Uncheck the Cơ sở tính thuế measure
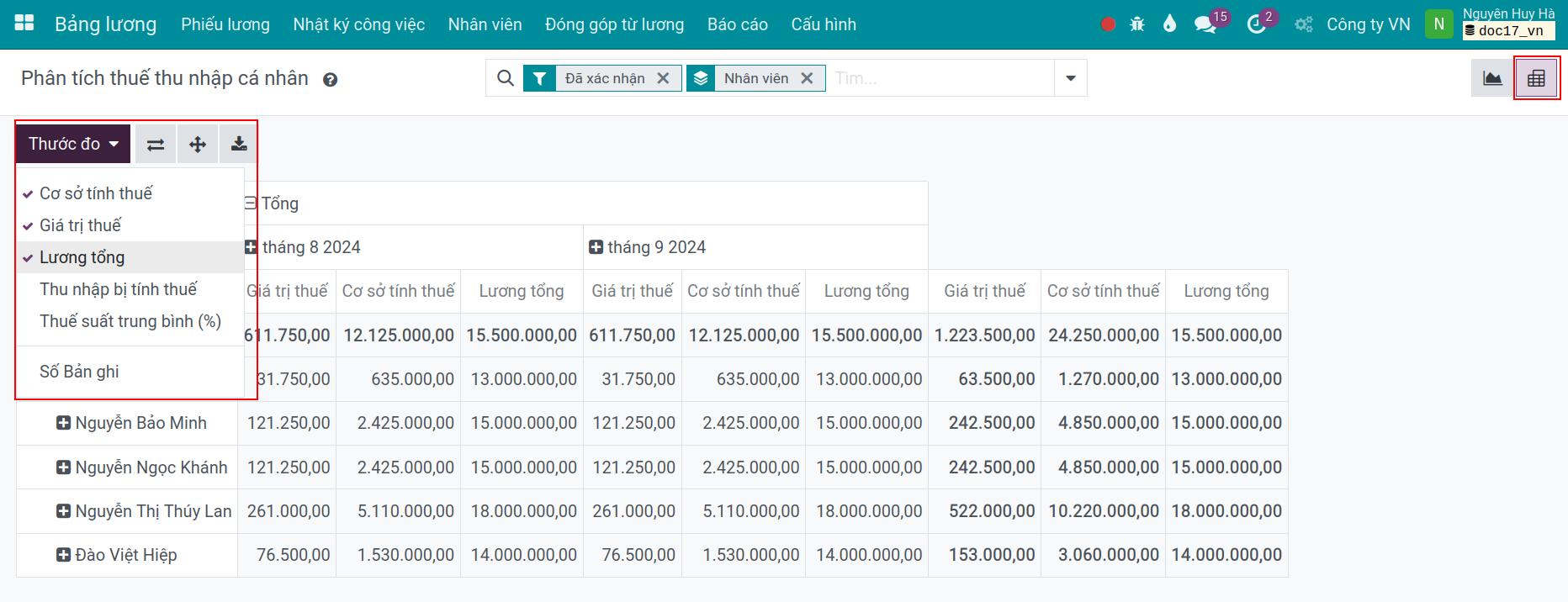 (x=96, y=193)
